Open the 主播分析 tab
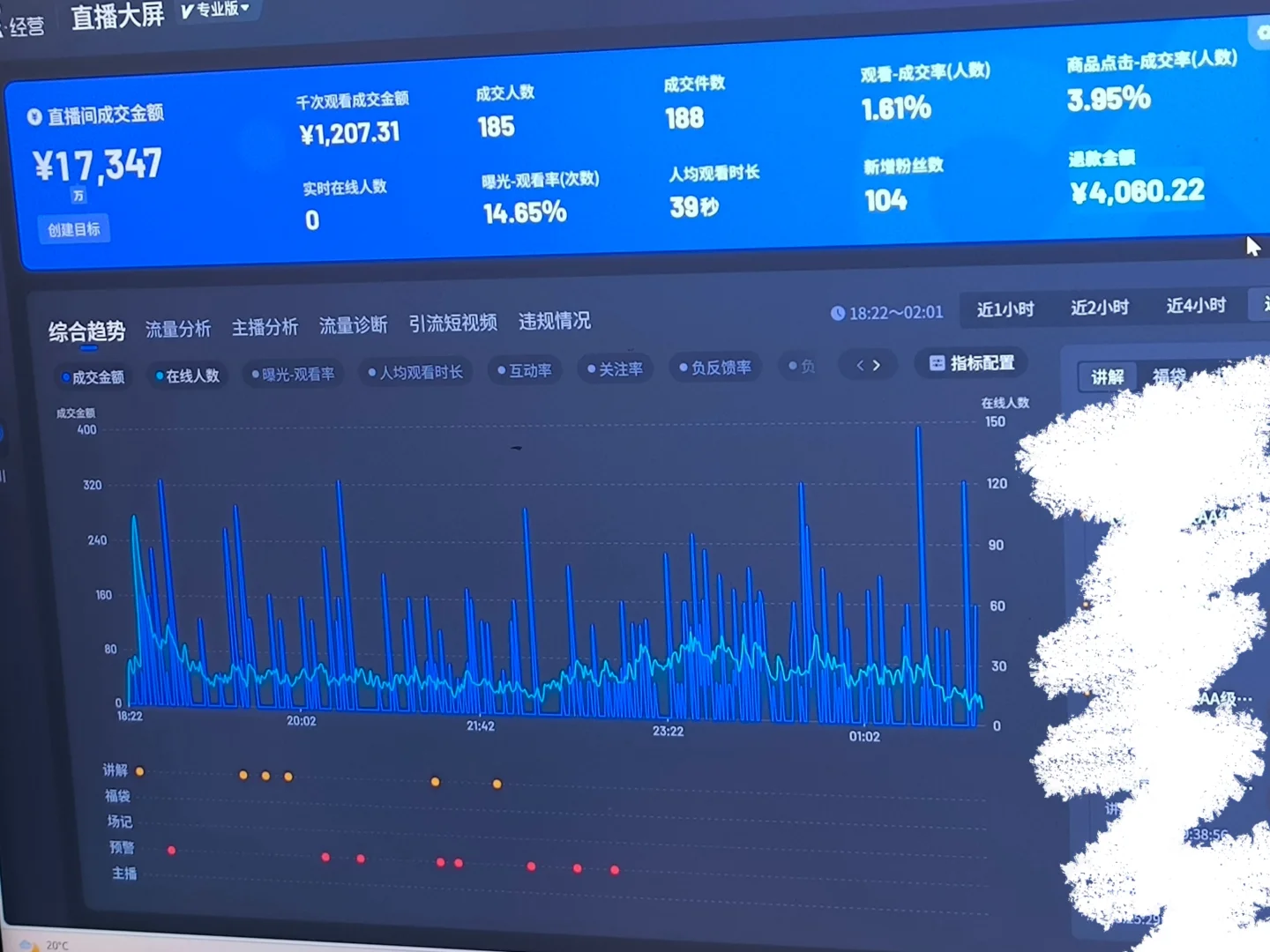The width and height of the screenshot is (1270, 952). tap(265, 327)
